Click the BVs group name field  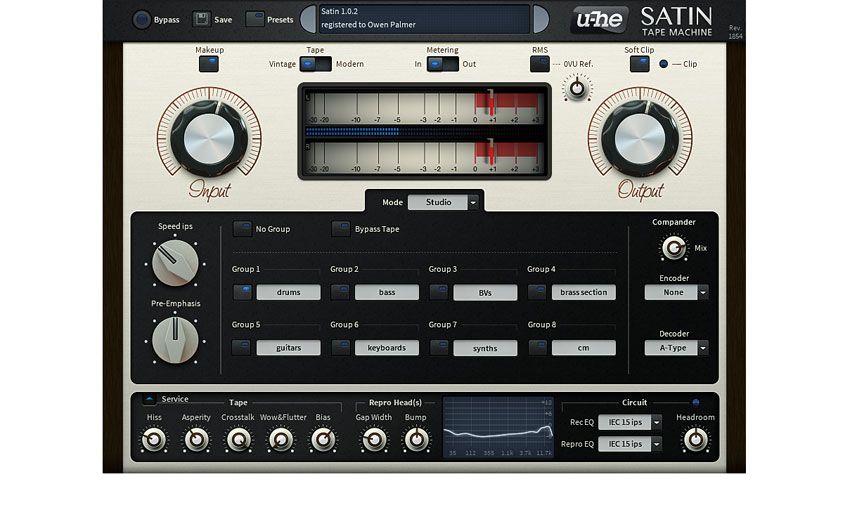tap(485, 292)
